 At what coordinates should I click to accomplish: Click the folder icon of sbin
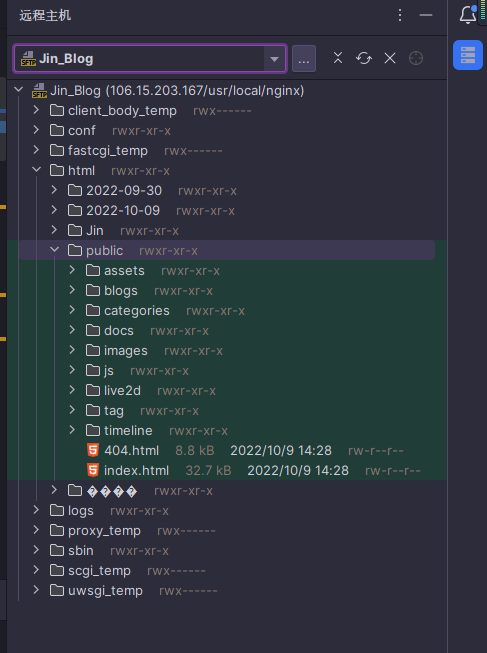coord(57,550)
